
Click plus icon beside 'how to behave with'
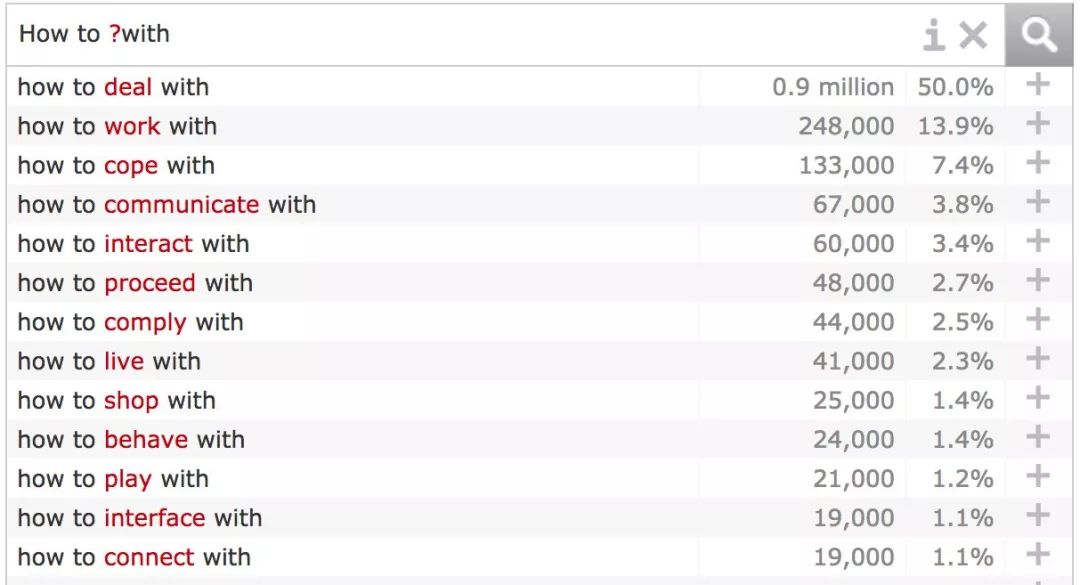coord(1037,437)
